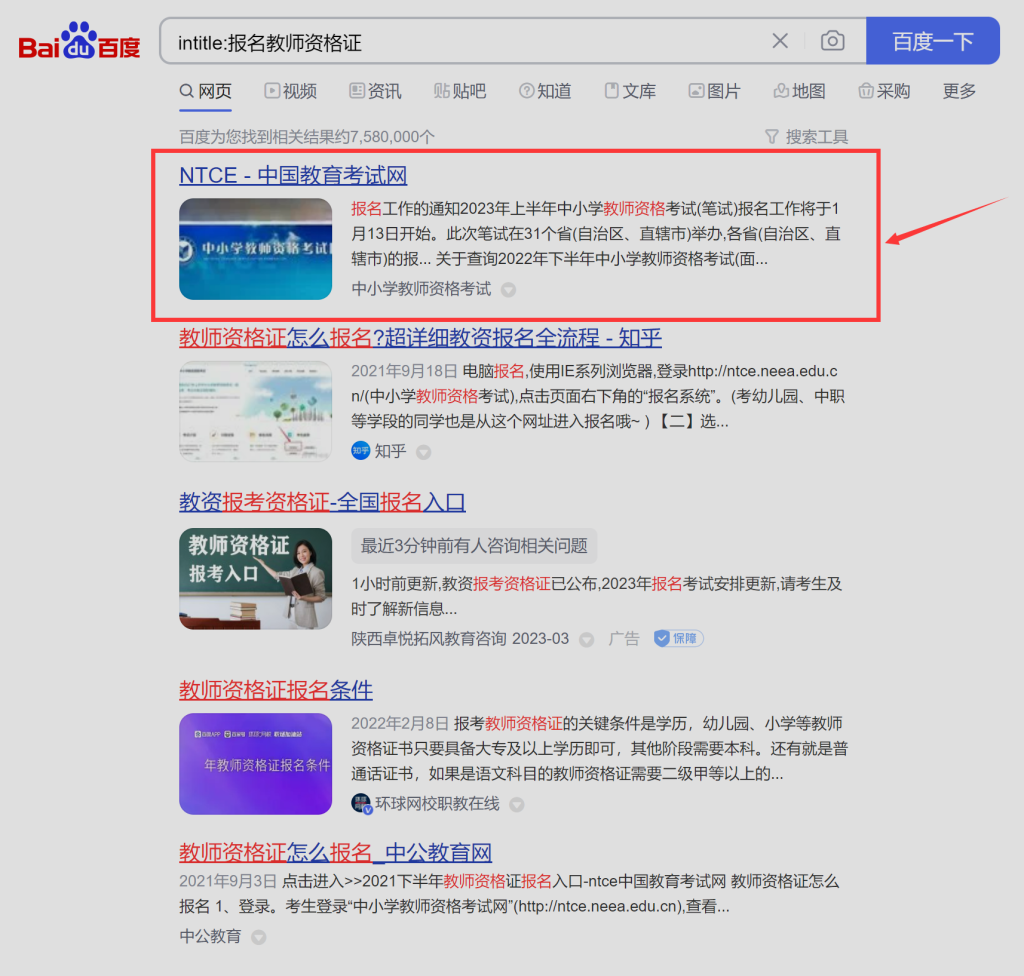Click the 环球网校职教在线 source icon

point(361,804)
